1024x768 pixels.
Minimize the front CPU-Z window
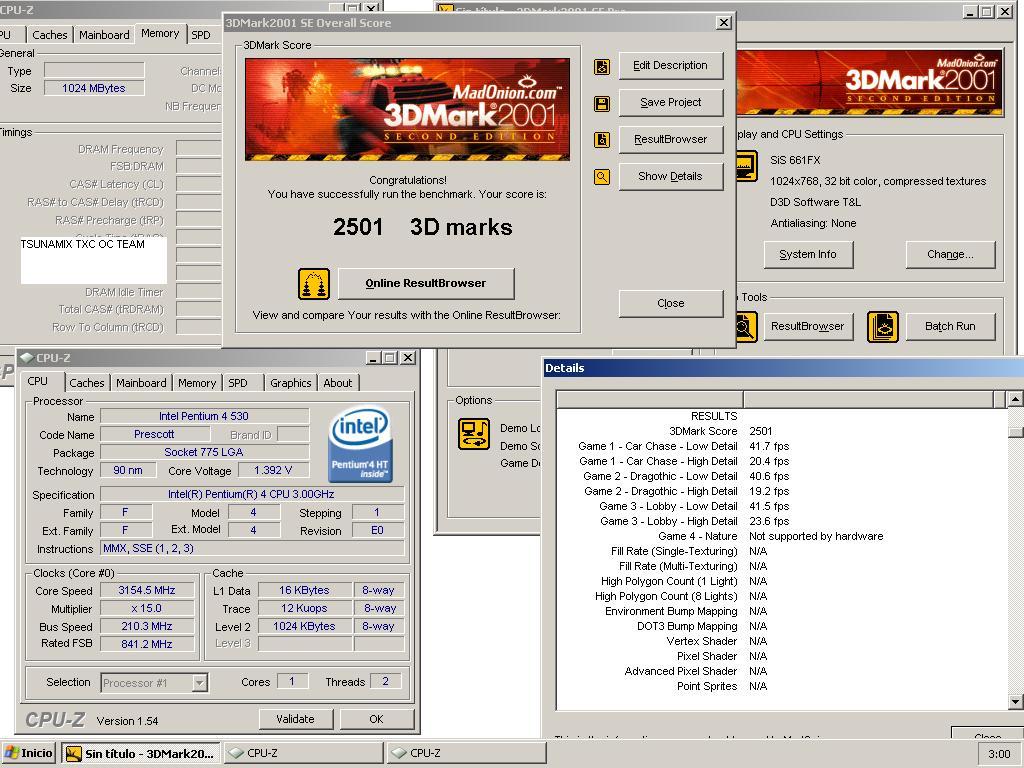coord(373,358)
